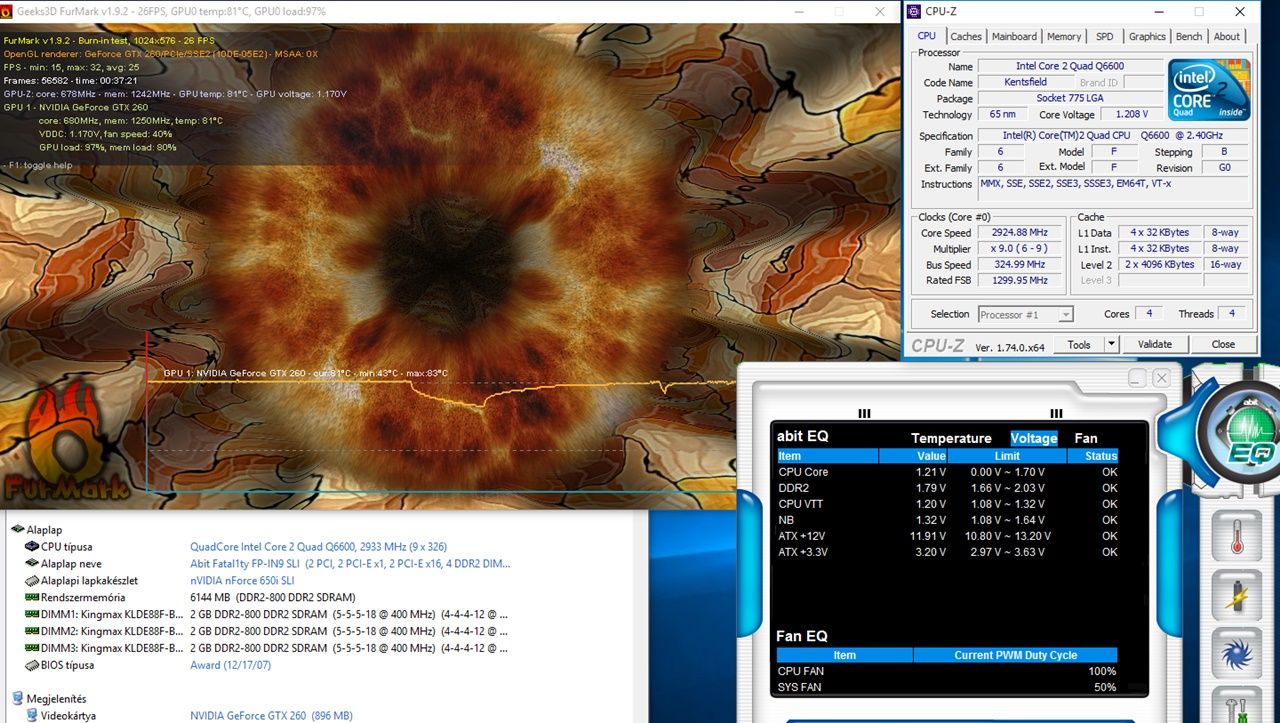Click the Core Voltage 1.208 V field
The height and width of the screenshot is (723, 1280).
click(x=1131, y=114)
